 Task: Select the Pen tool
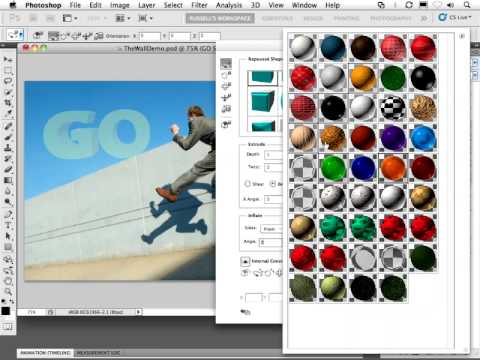[8, 214]
